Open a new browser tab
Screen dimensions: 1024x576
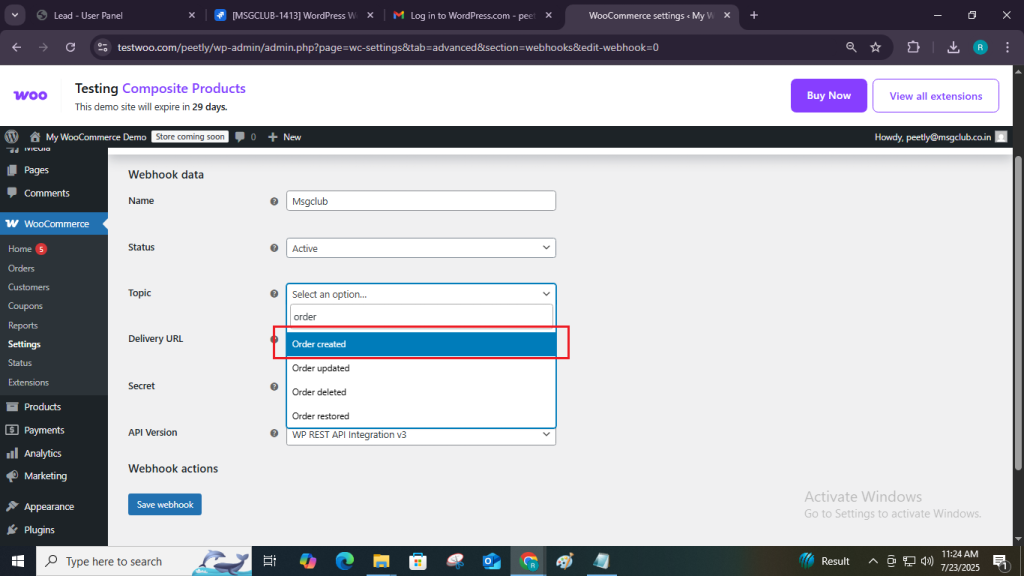coord(754,15)
